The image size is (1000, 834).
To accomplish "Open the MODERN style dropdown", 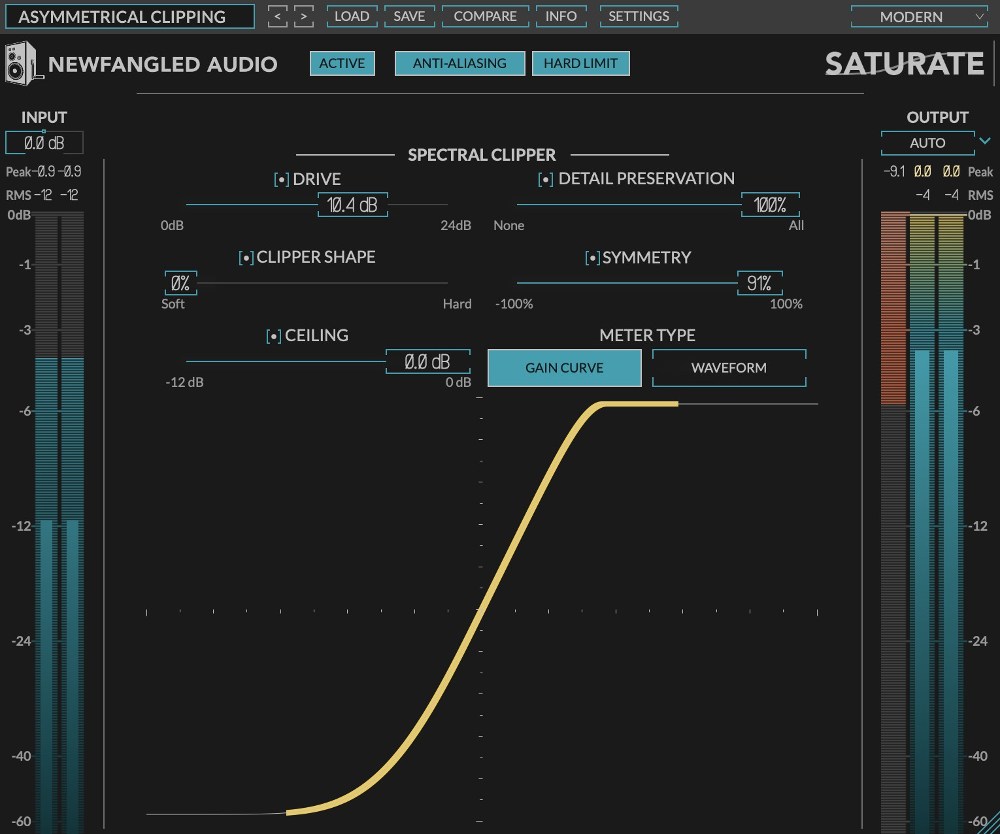I will [x=918, y=16].
